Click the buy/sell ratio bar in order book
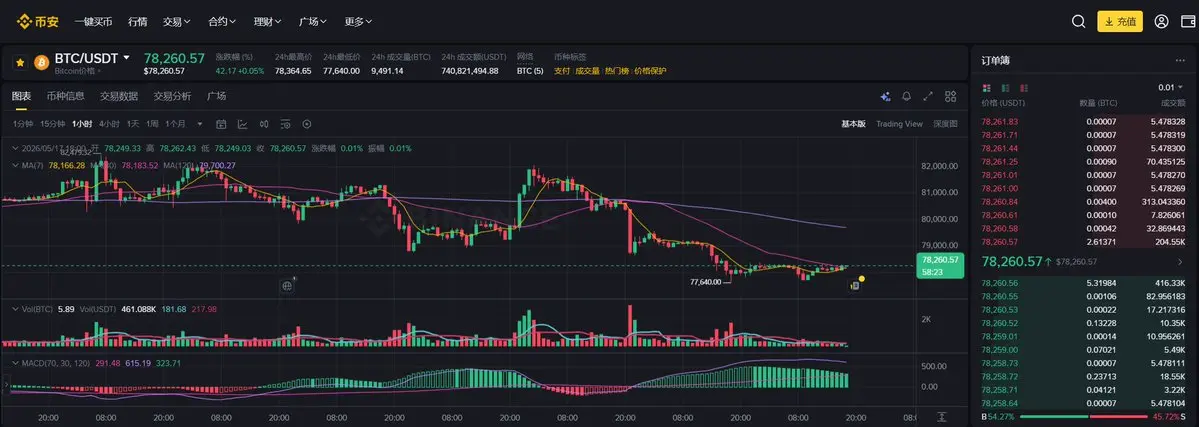 tap(1084, 417)
